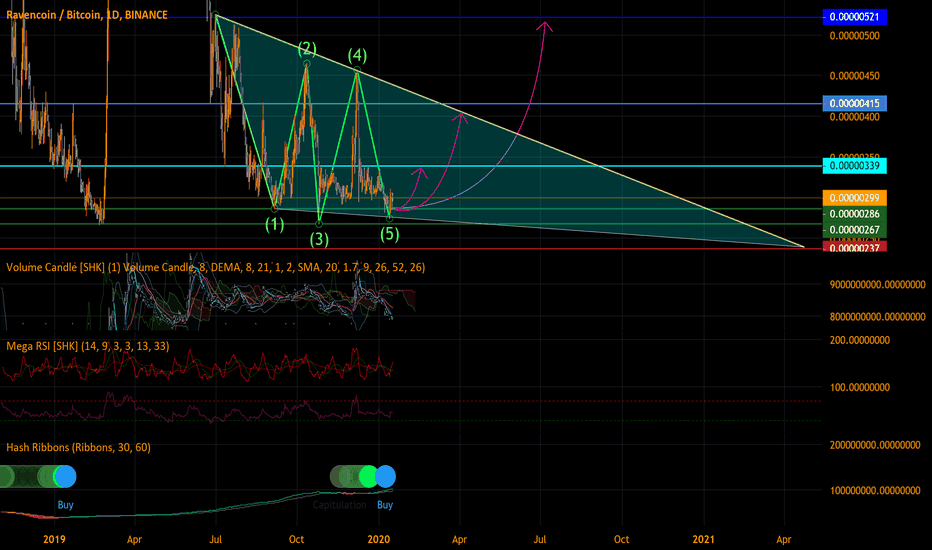Select the red 0.00000237 price label

click(854, 247)
